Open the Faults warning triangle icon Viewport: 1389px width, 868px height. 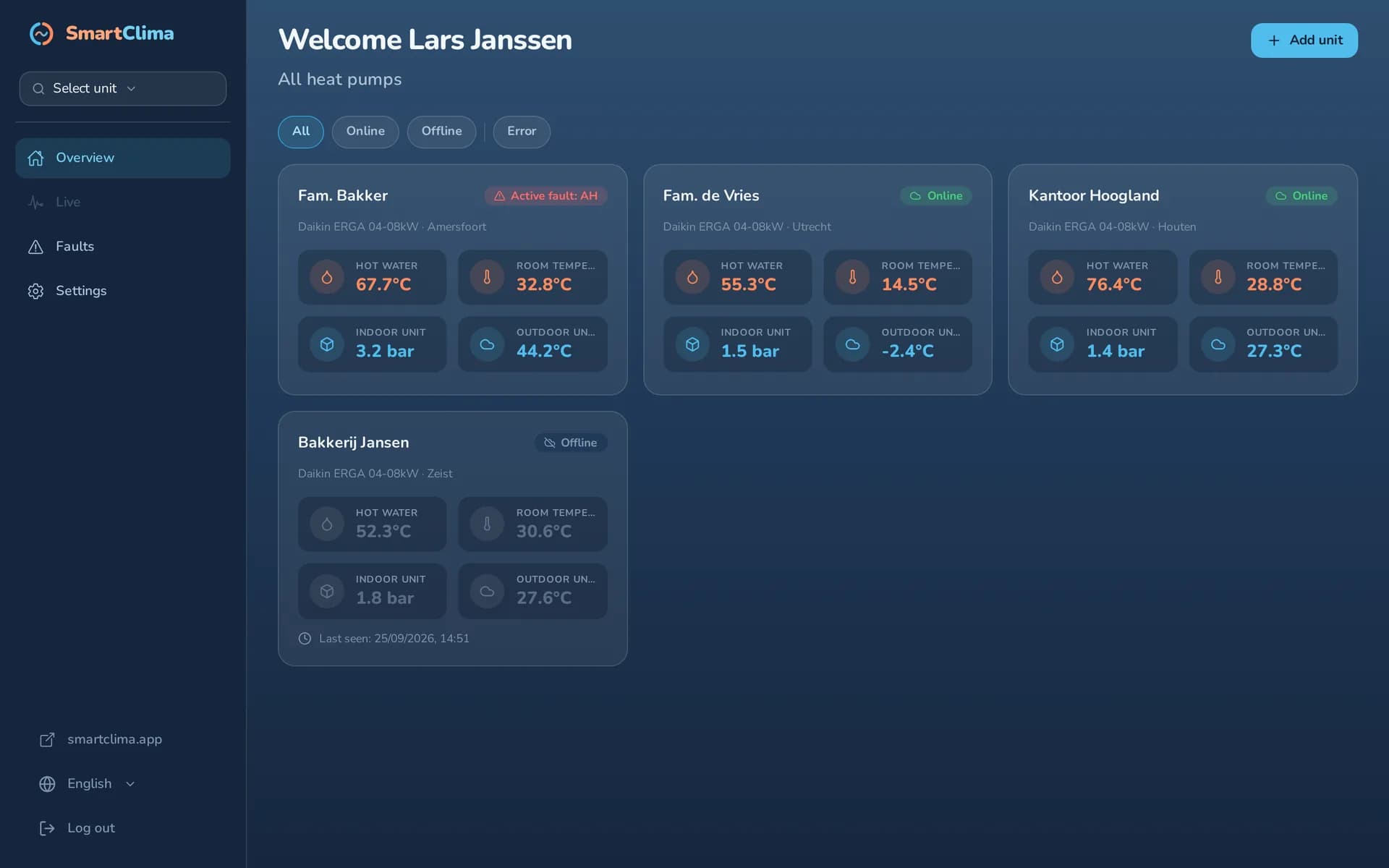pyautogui.click(x=35, y=247)
